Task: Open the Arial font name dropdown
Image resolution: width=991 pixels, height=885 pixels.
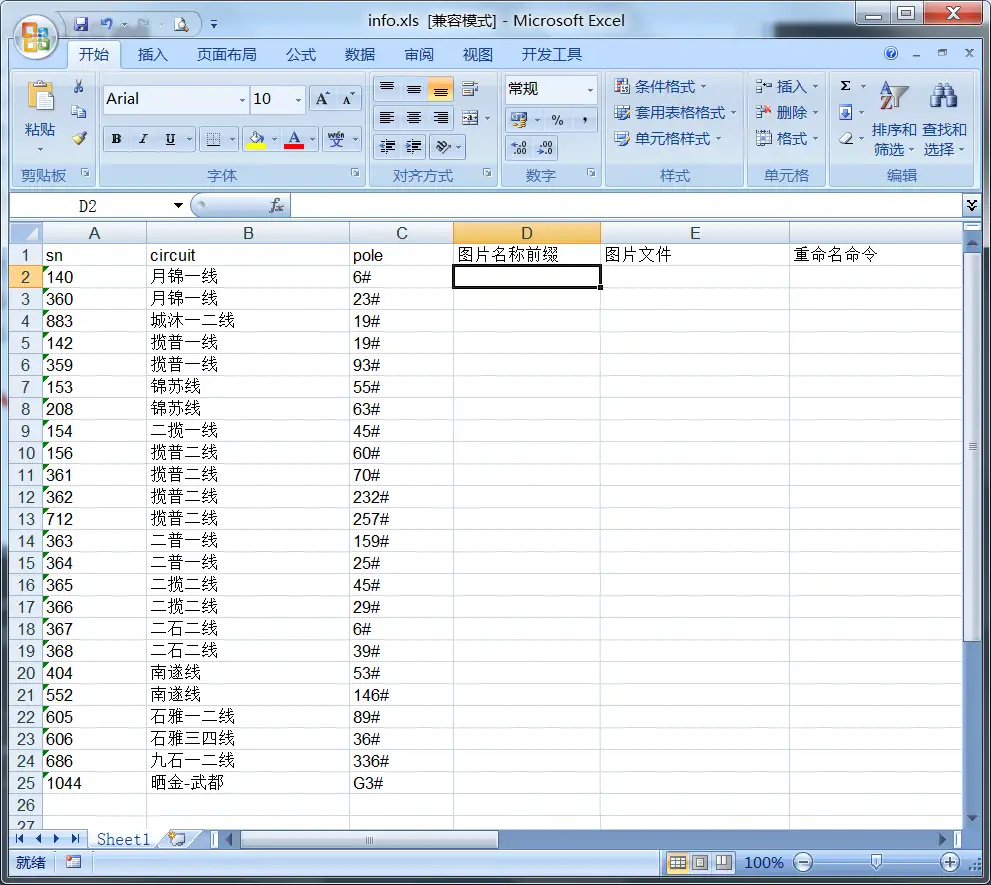Action: pos(242,99)
